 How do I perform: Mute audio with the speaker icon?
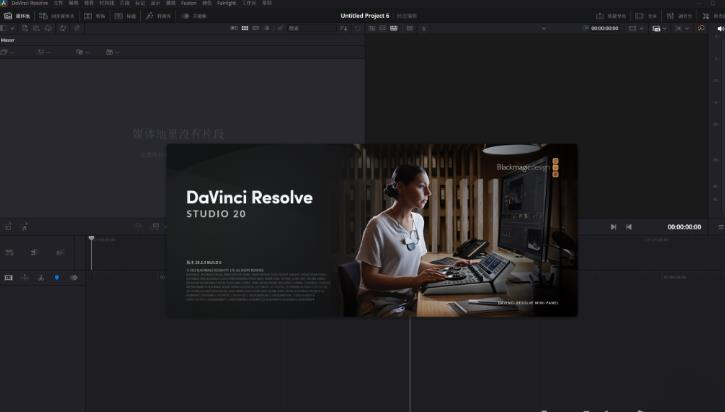[x=720, y=29]
